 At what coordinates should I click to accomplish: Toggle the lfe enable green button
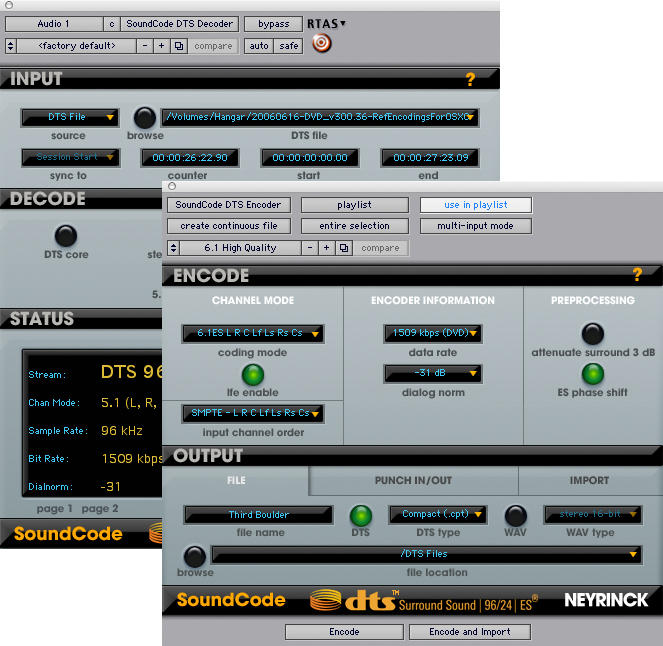pyautogui.click(x=253, y=375)
